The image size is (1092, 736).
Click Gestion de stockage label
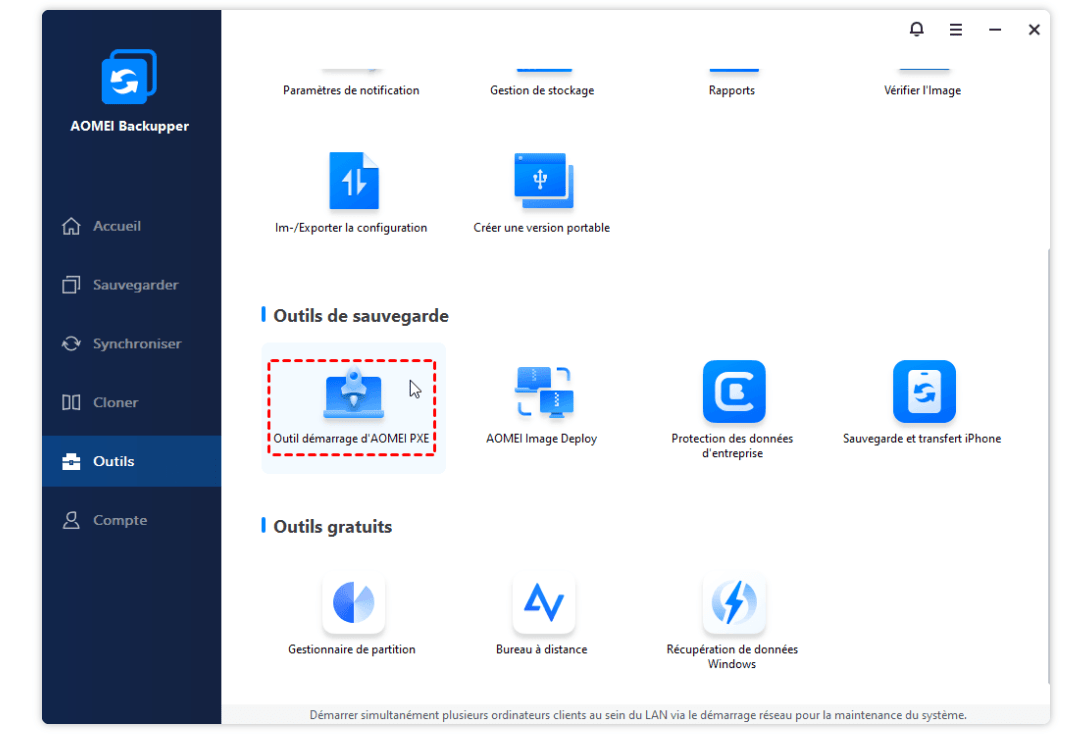(x=542, y=91)
